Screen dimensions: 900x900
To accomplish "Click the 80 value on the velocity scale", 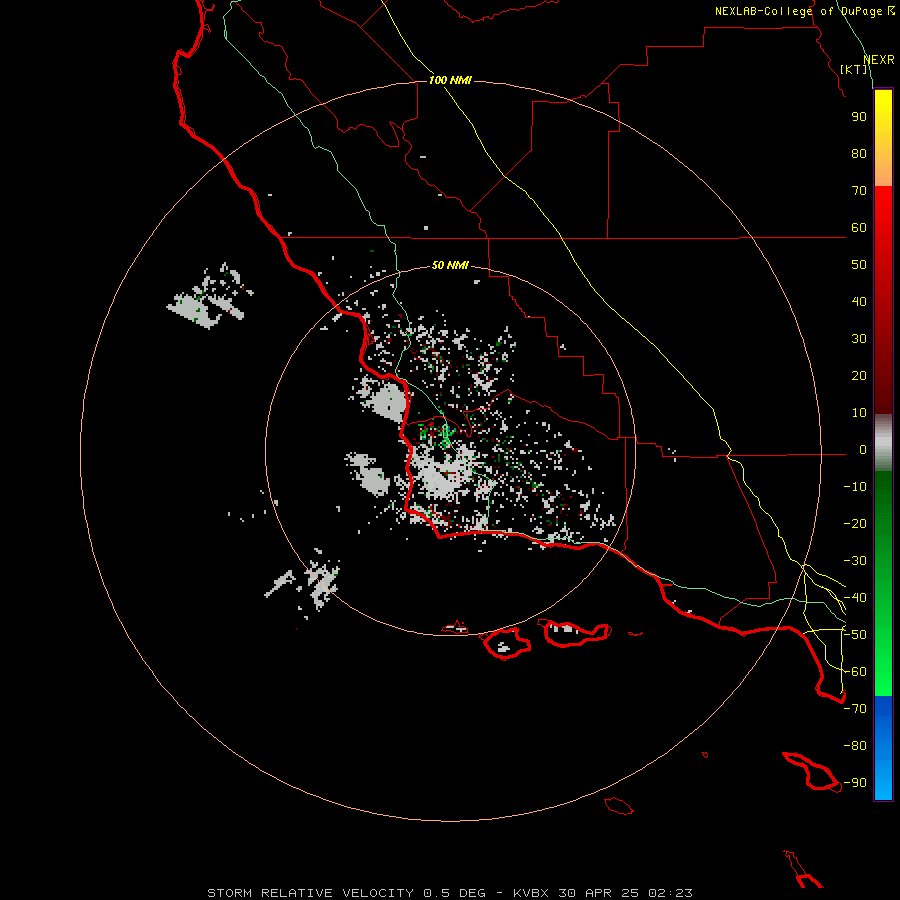I will tap(859, 153).
